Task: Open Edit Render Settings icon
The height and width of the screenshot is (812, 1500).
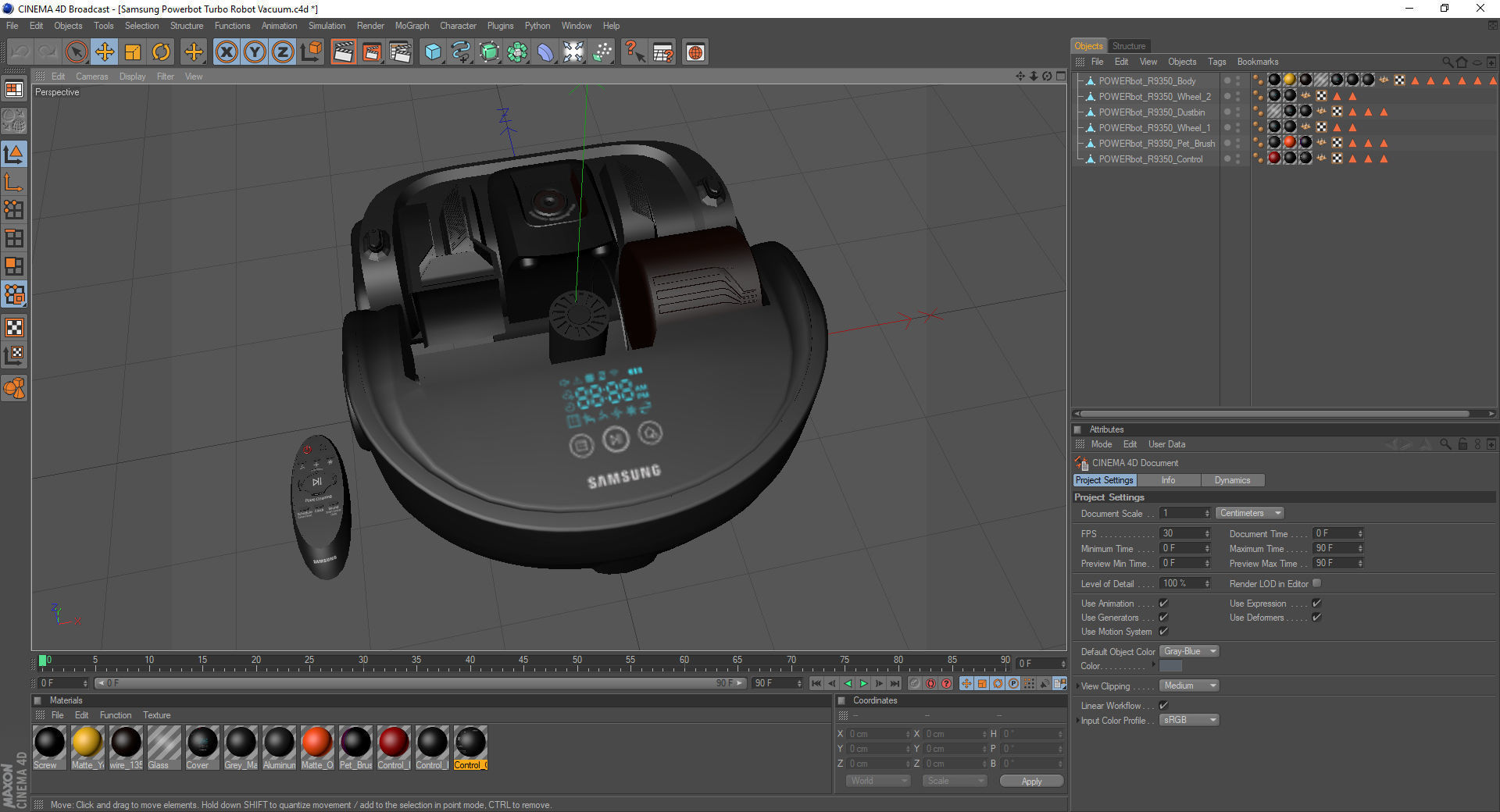Action: click(x=400, y=52)
